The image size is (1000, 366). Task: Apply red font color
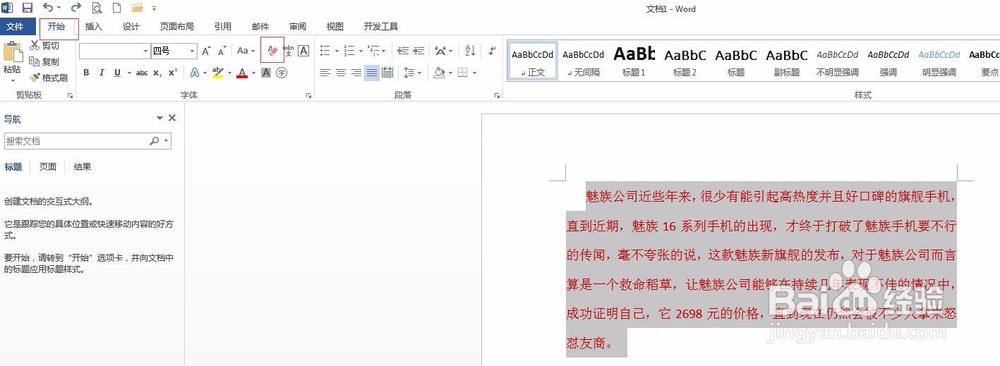click(242, 73)
